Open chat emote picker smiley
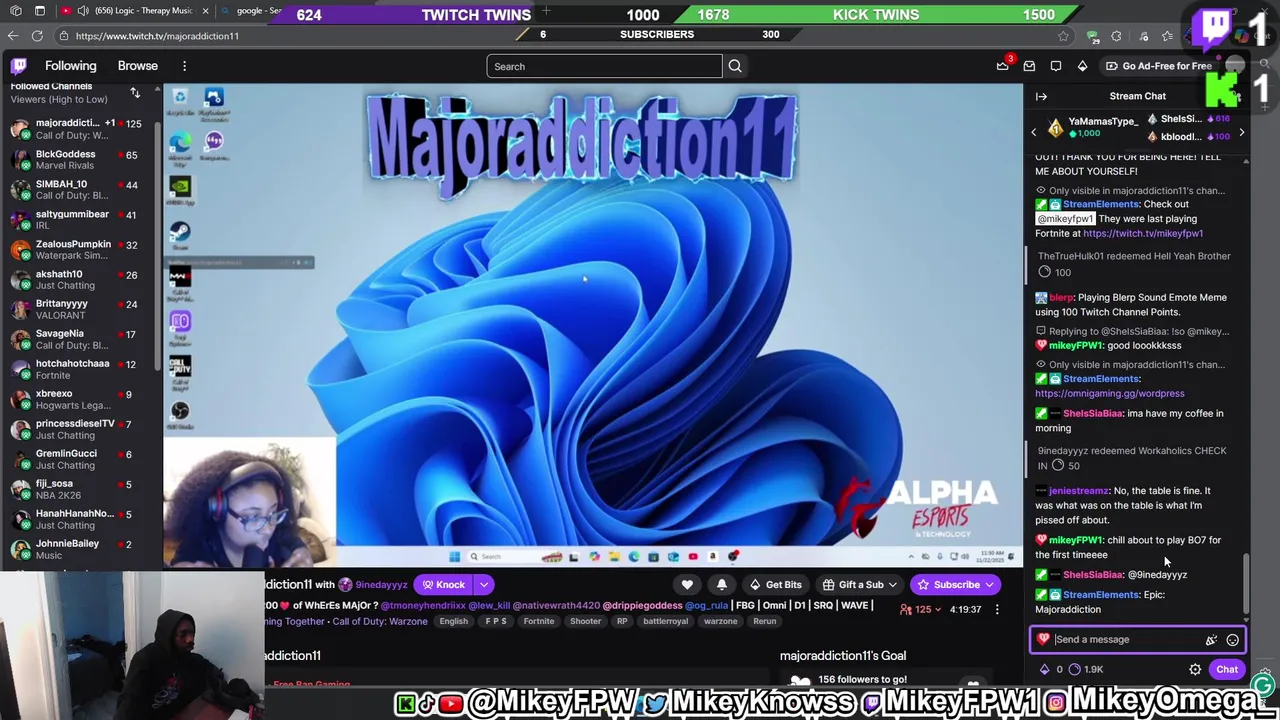Screen dimensions: 1280x720 (x=1233, y=640)
